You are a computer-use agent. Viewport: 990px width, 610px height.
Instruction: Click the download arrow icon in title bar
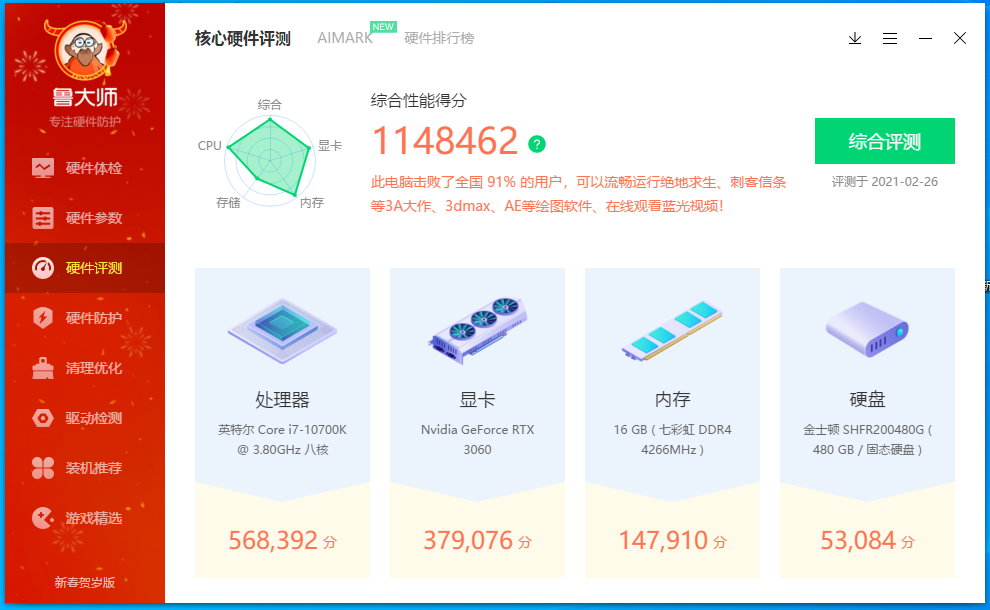coord(855,39)
